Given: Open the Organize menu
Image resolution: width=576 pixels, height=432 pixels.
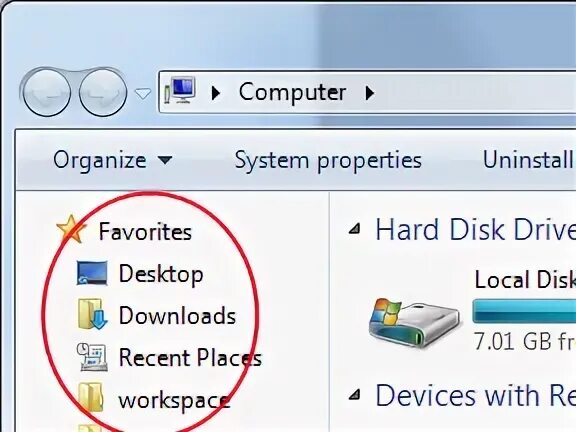Looking at the screenshot, I should click(x=112, y=161).
